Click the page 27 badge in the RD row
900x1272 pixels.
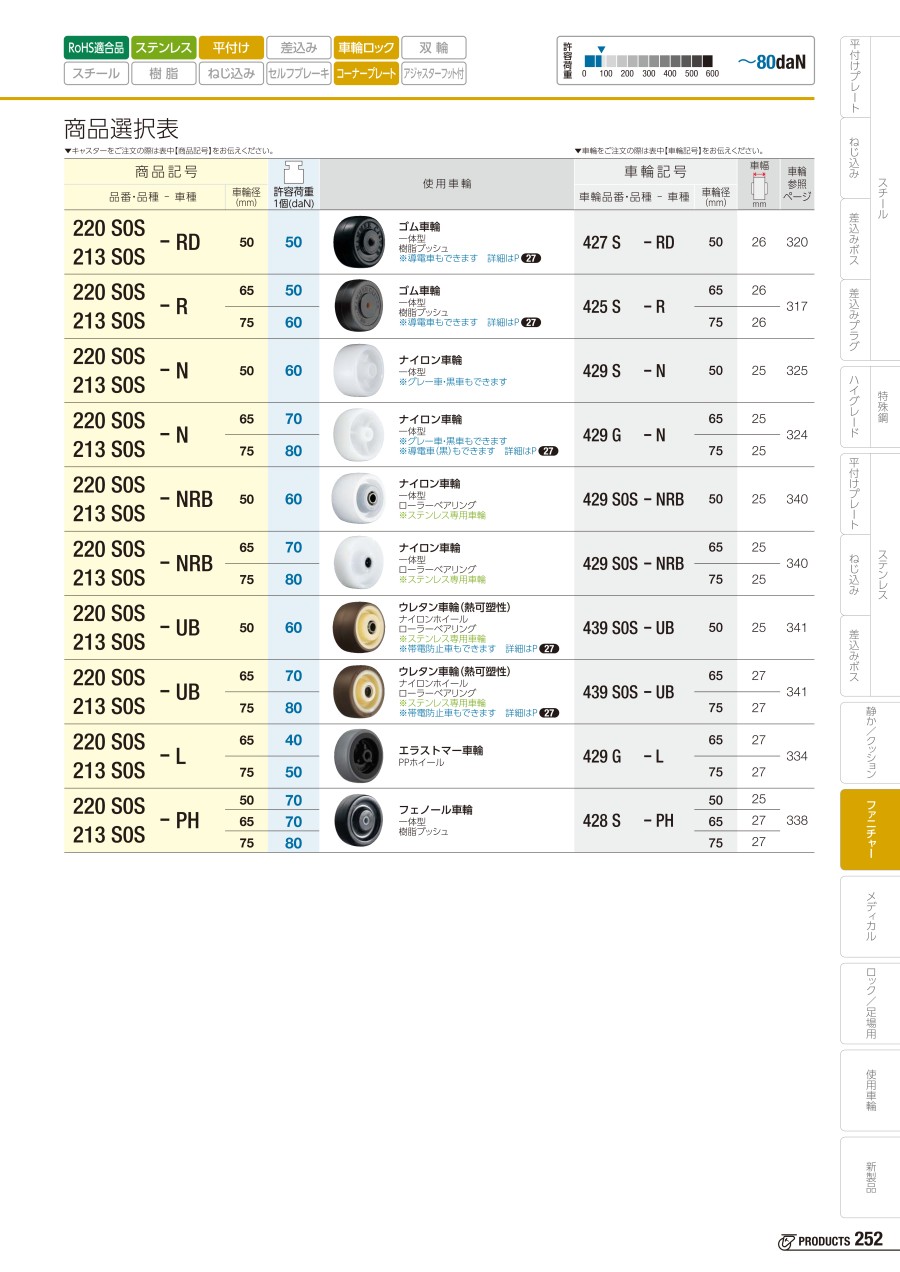tap(531, 258)
